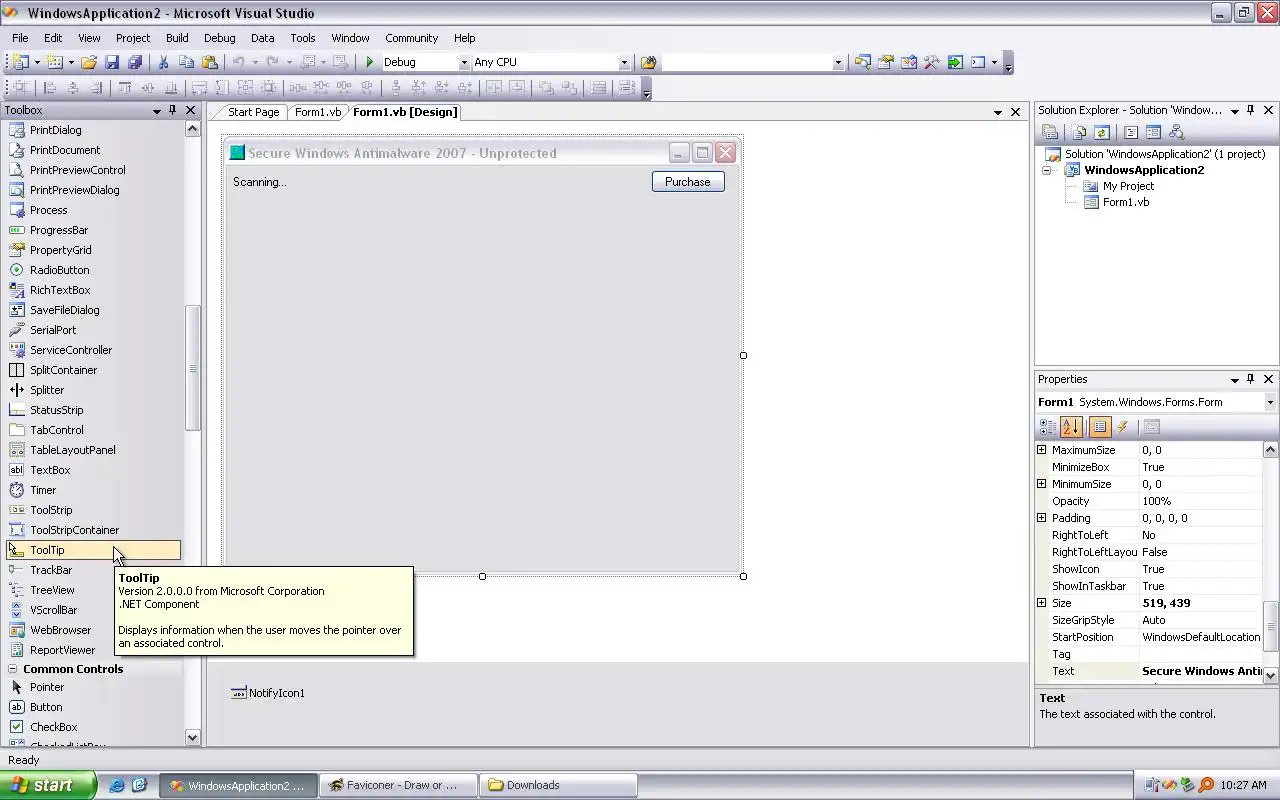The width and height of the screenshot is (1280, 800).
Task: Open the Build menu
Action: [177, 38]
